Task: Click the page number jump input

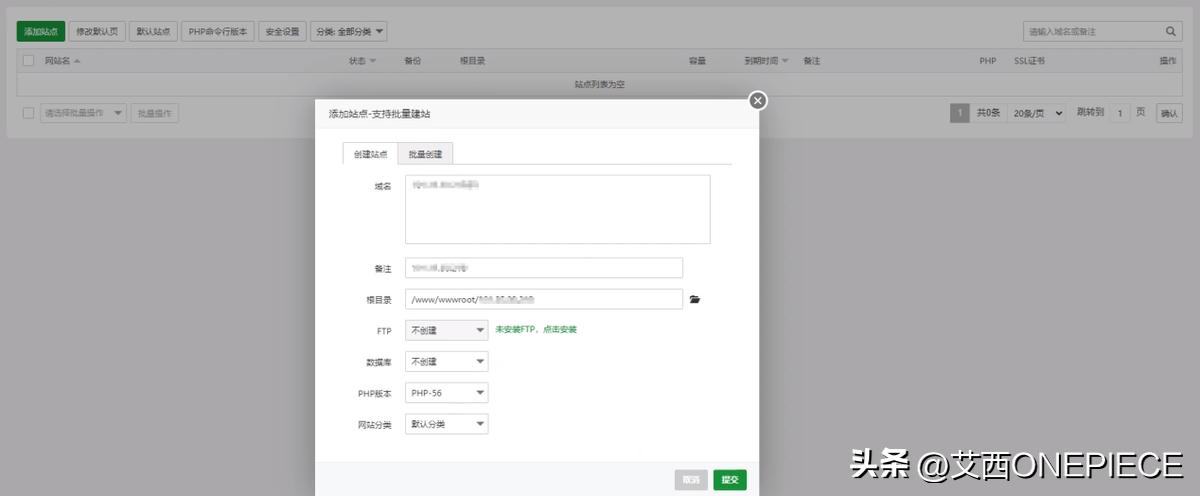Action: point(1120,113)
